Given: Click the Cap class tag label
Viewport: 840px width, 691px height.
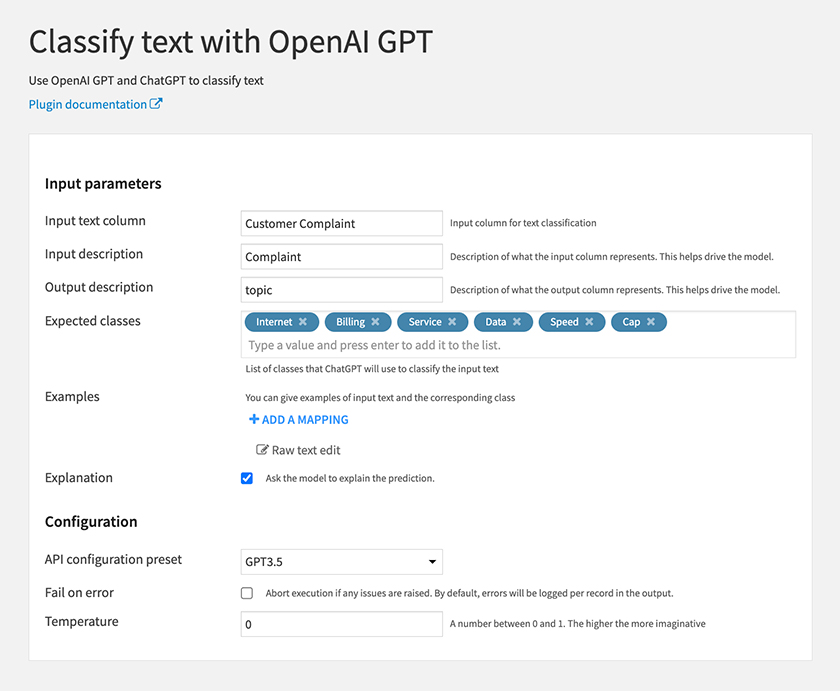Looking at the screenshot, I should (631, 322).
